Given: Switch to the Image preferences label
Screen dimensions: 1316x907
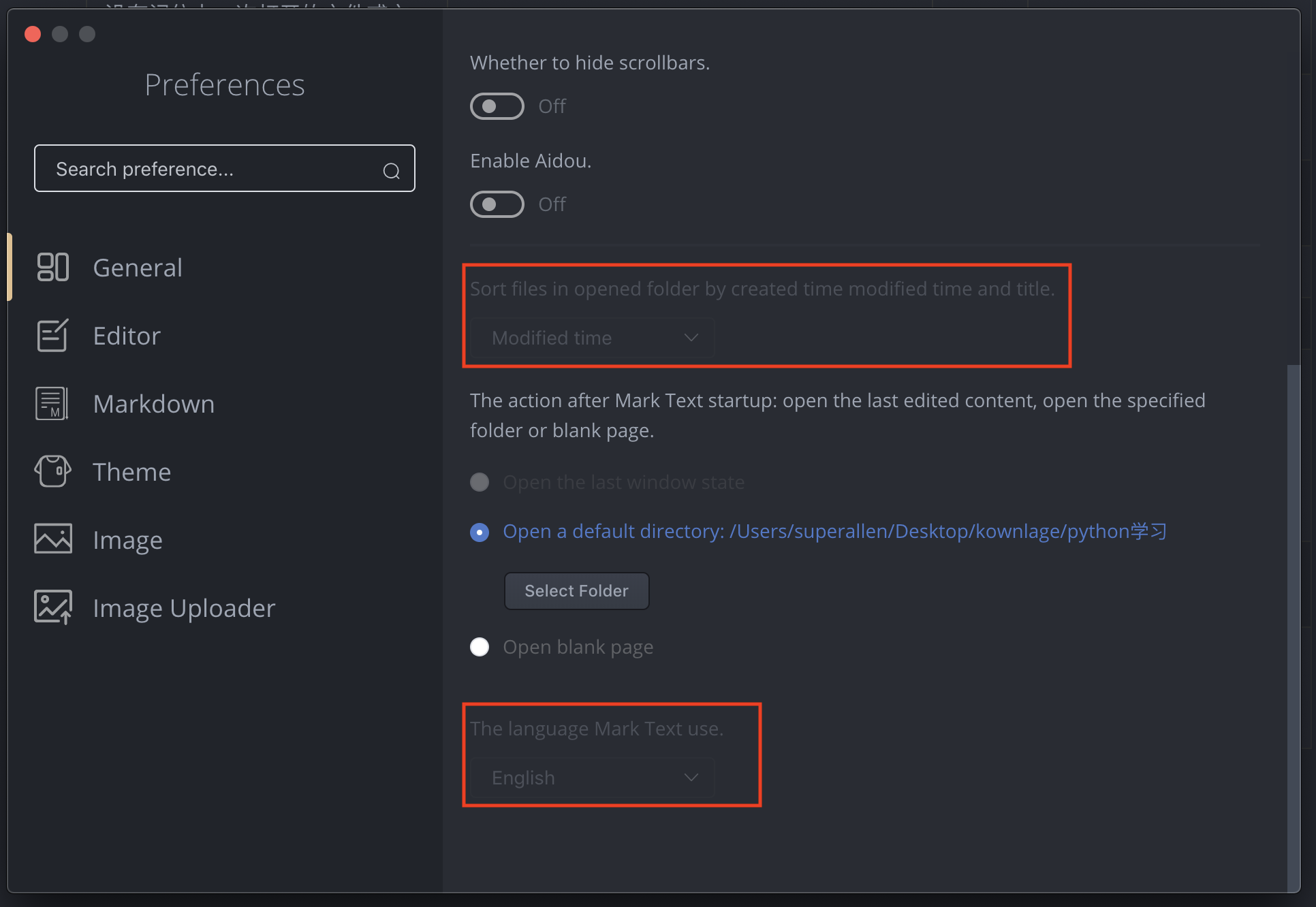Looking at the screenshot, I should (x=128, y=541).
